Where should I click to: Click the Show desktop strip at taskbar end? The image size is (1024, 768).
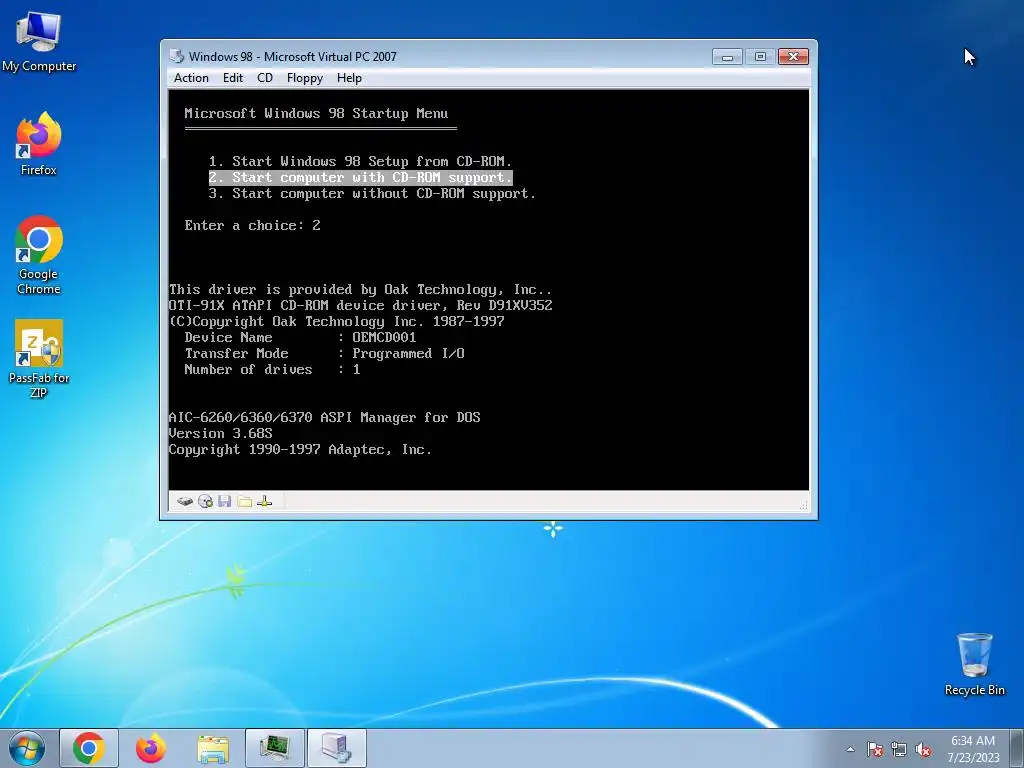click(x=1017, y=748)
